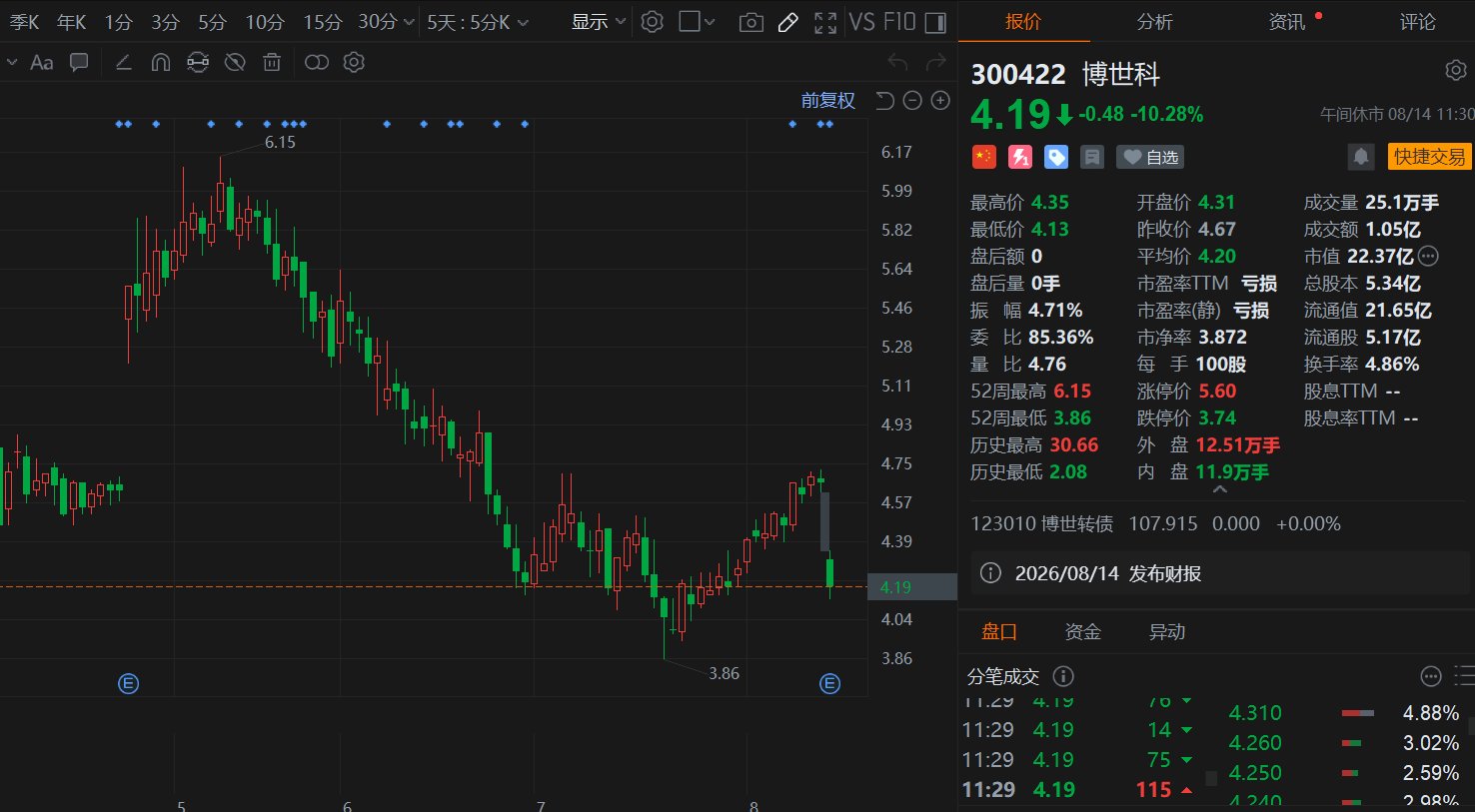Image resolution: width=1475 pixels, height=812 pixels.
Task: Expand the drawing tool chevron at left
Action: pos(12,63)
